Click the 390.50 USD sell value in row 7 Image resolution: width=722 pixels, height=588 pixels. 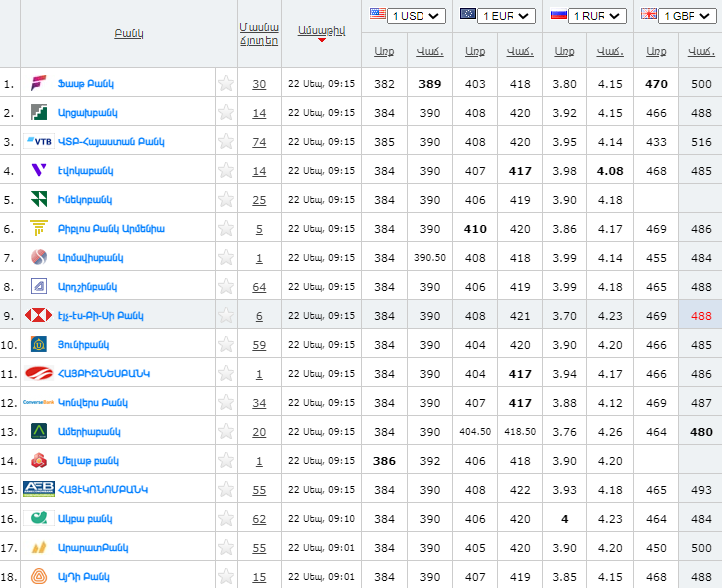click(430, 258)
